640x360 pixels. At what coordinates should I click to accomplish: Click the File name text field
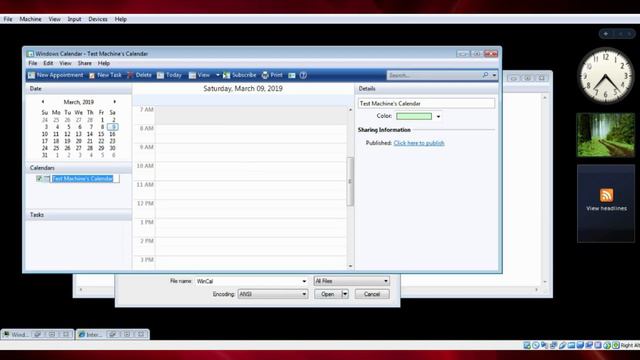pos(248,281)
